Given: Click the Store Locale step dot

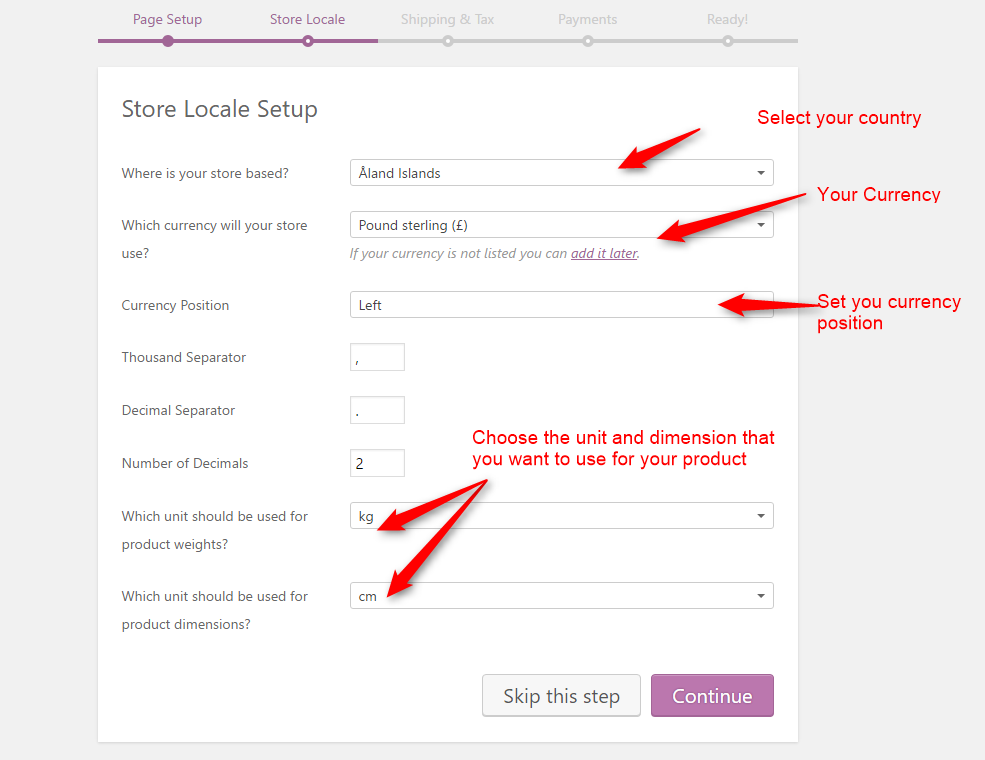Looking at the screenshot, I should pyautogui.click(x=308, y=41).
